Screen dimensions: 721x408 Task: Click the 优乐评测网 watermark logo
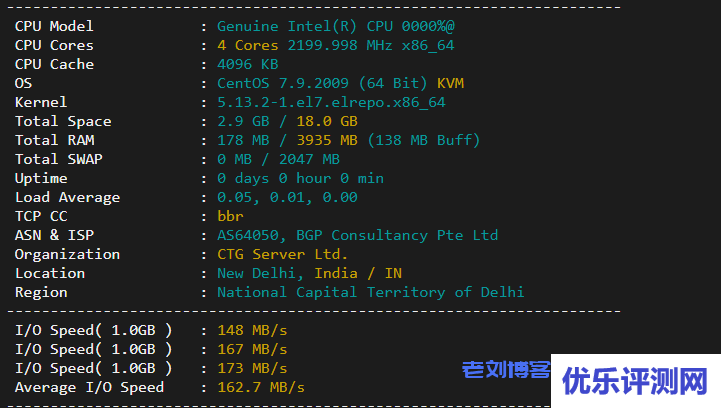[635, 380]
